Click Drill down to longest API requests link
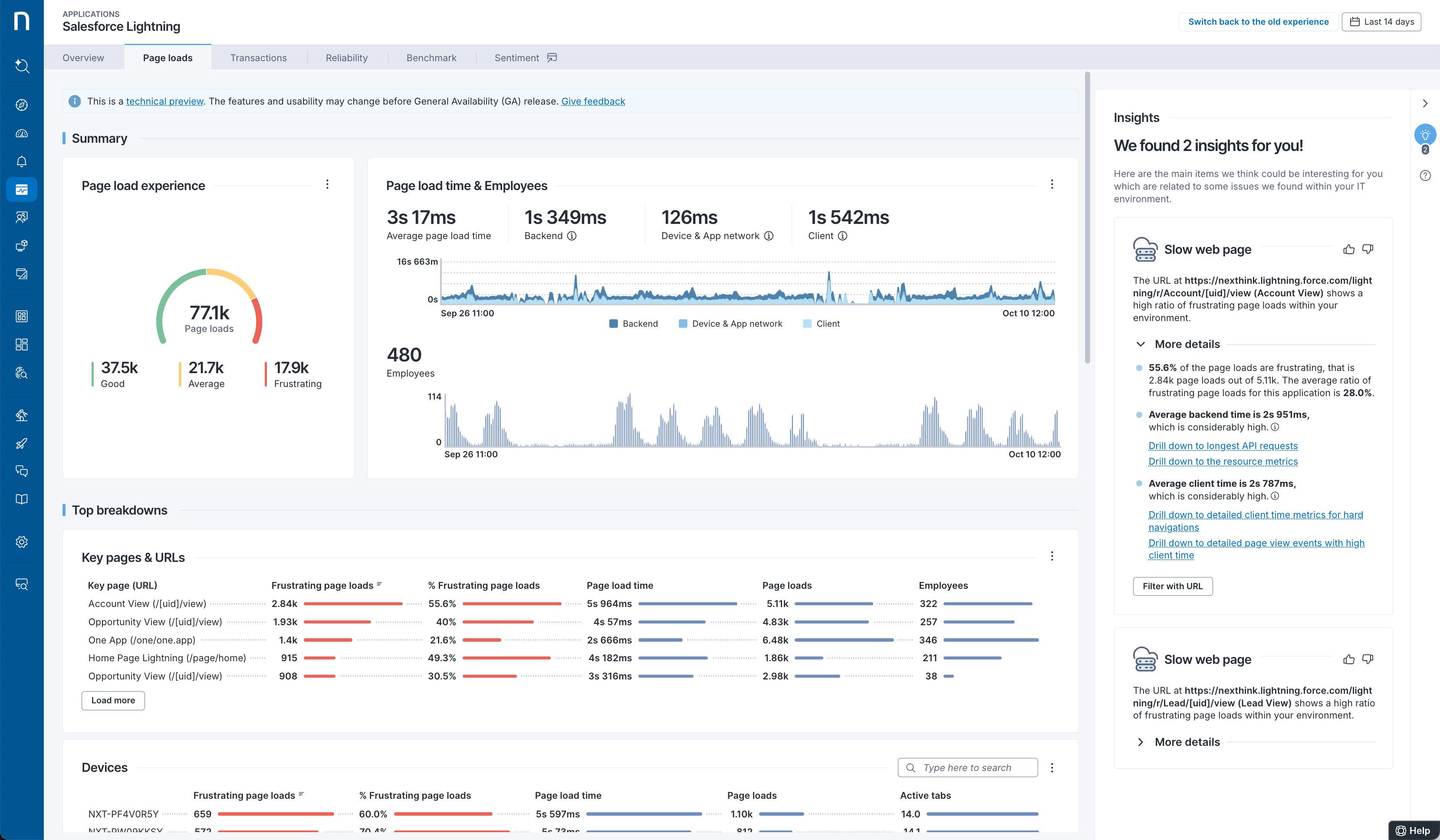This screenshot has height=840, width=1440. click(x=1223, y=446)
